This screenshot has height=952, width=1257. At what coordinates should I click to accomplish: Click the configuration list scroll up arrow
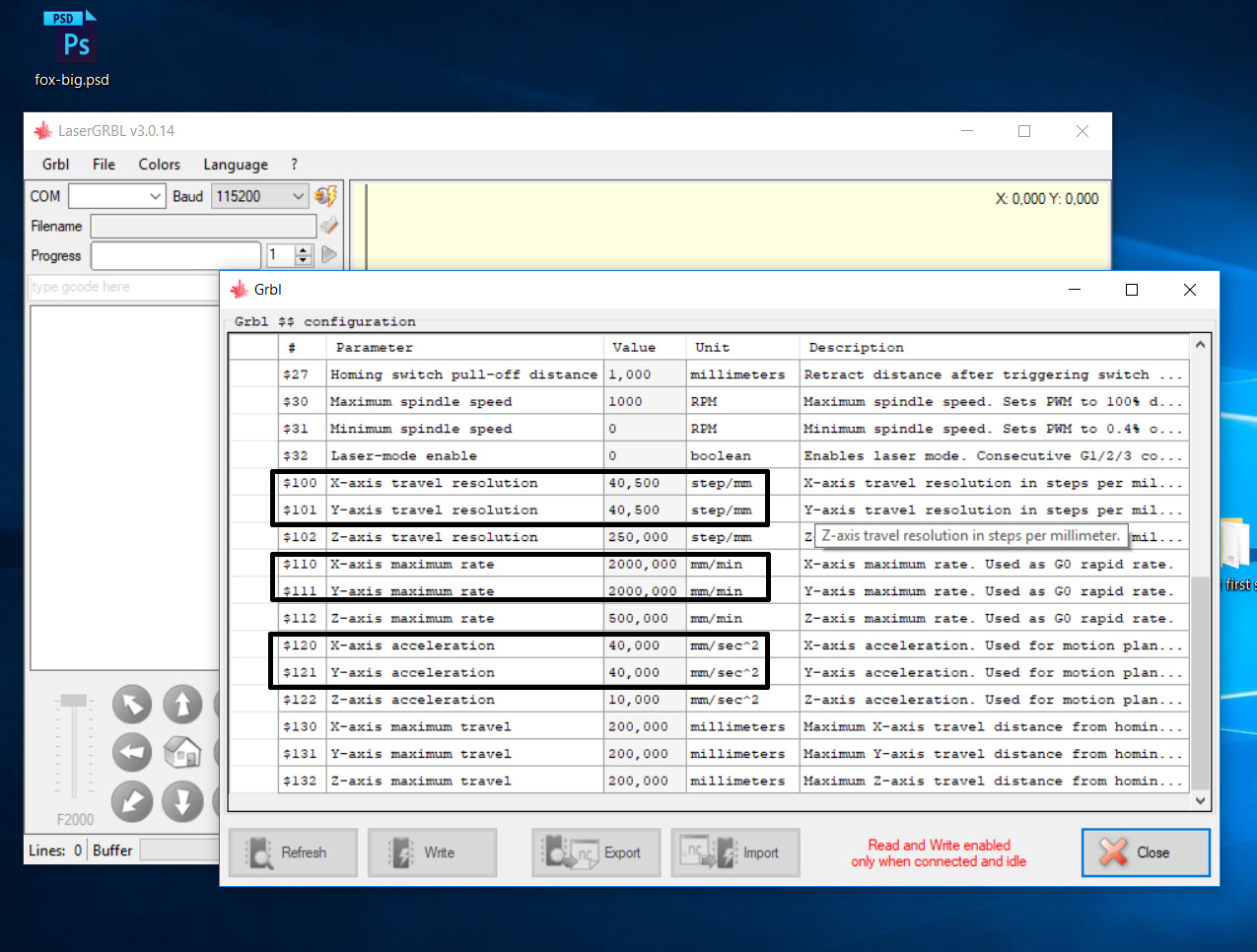coord(1200,345)
